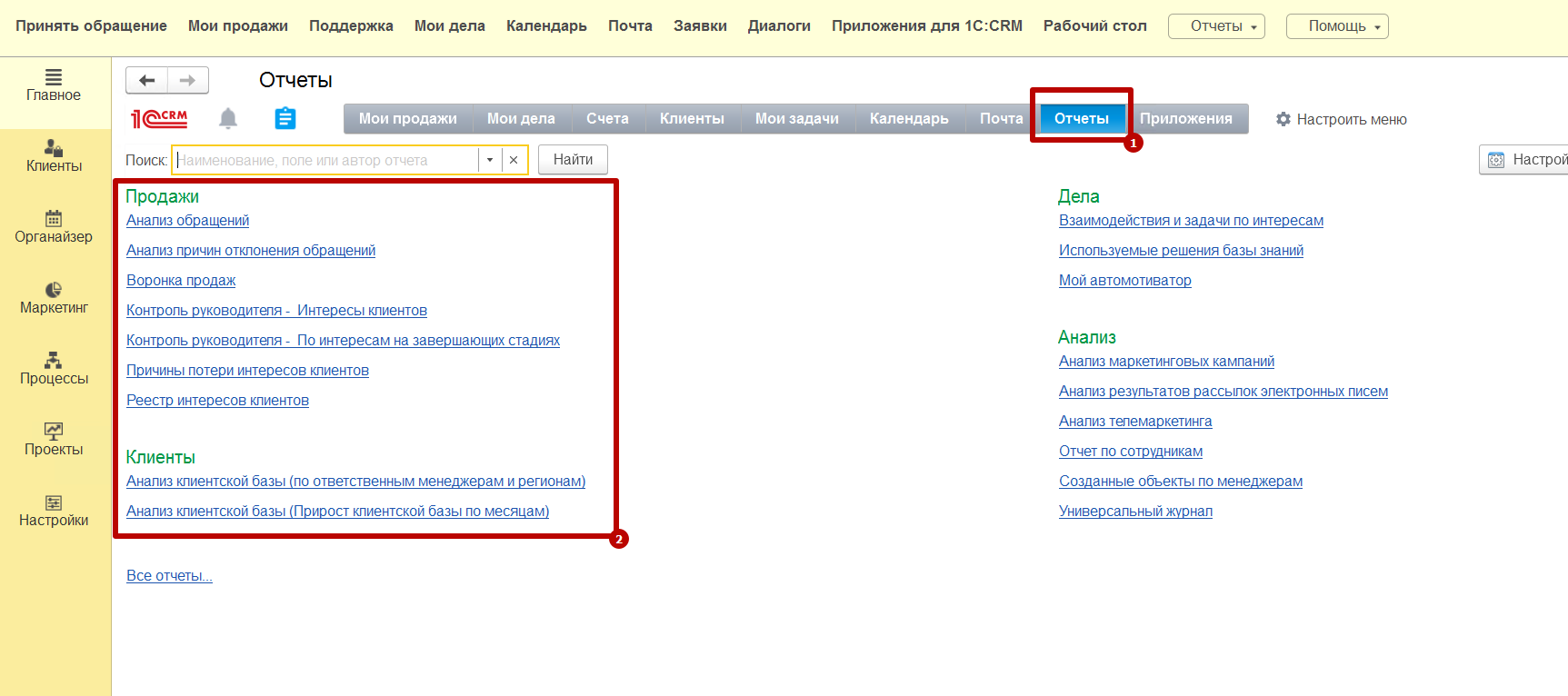Screen dimensions: 1568x696
Task: Open the blue clipboard tasks icon
Action: pos(285,118)
